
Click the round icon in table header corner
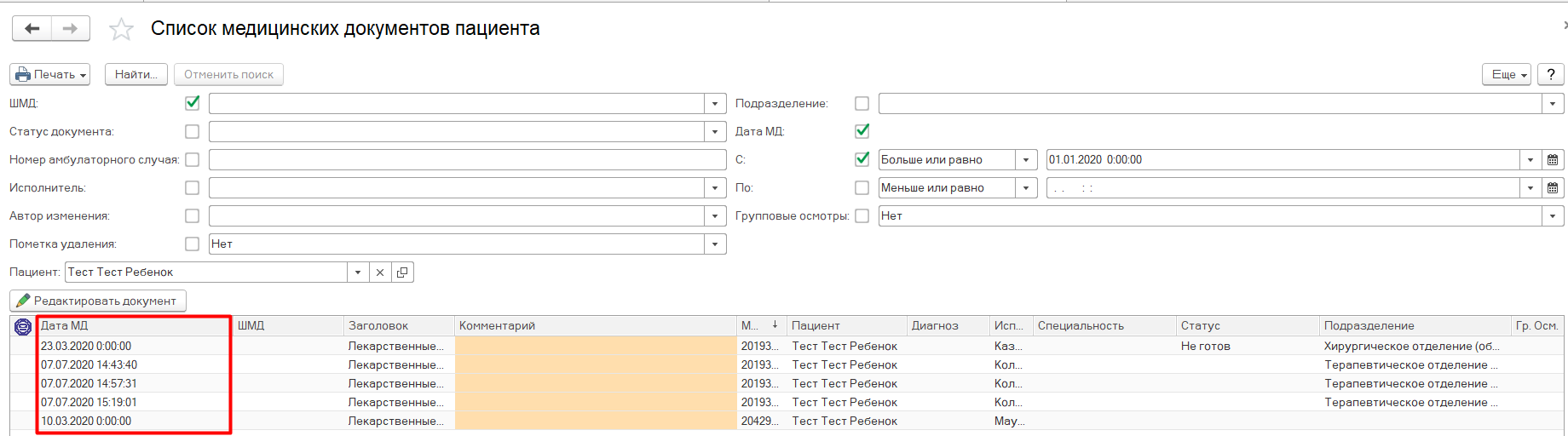(23, 326)
